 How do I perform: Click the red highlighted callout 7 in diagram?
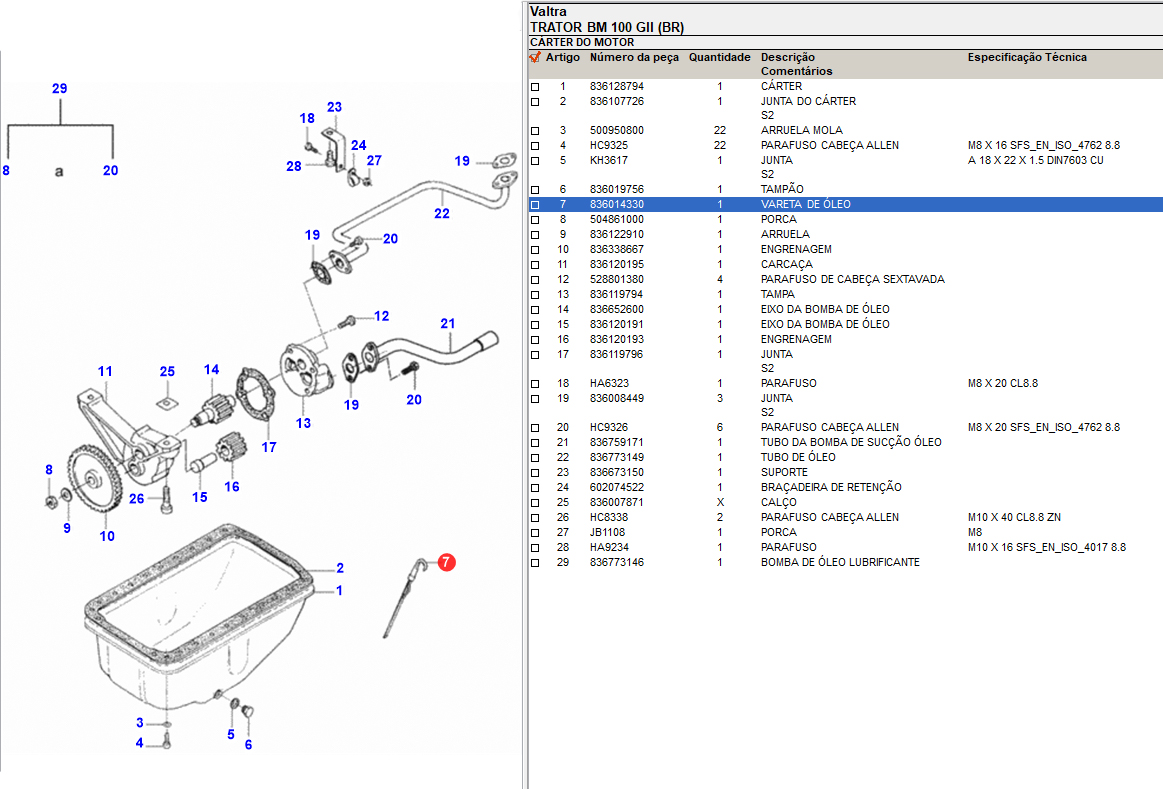[446, 562]
